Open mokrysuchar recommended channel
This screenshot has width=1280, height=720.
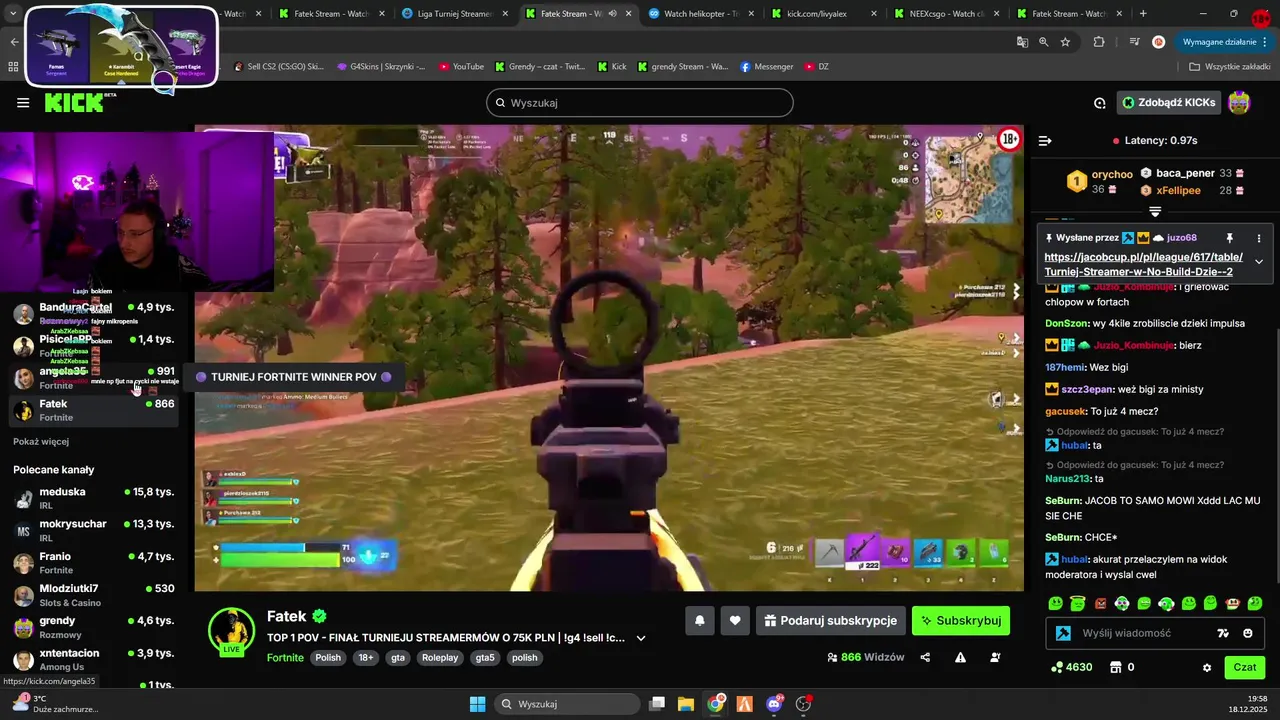94,530
